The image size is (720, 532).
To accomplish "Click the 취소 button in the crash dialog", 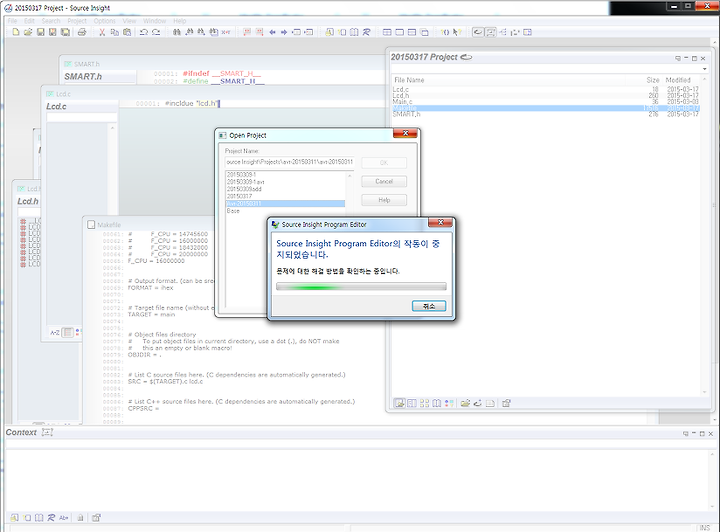I will coord(428,306).
